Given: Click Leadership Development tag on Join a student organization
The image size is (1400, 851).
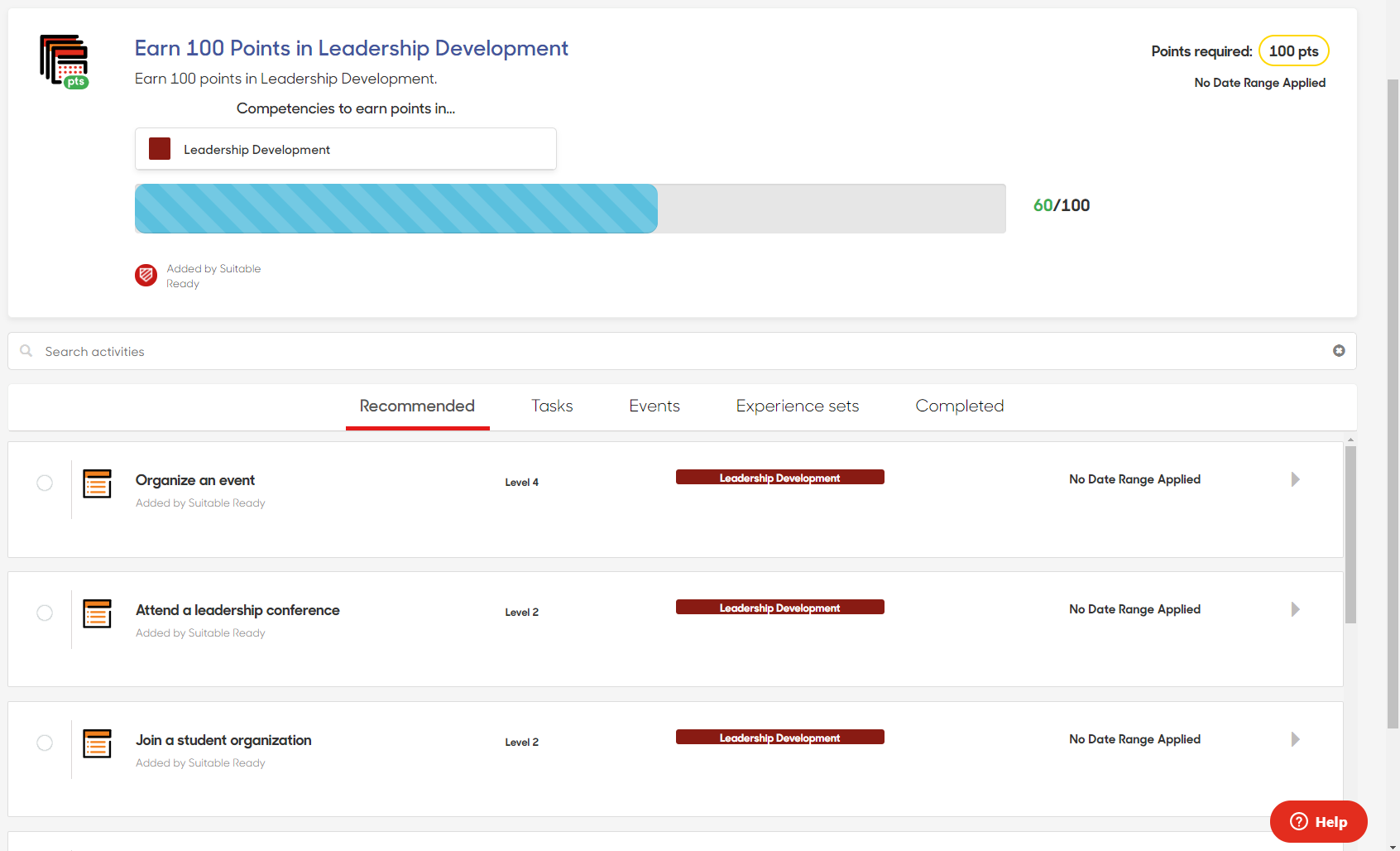Looking at the screenshot, I should coord(780,738).
